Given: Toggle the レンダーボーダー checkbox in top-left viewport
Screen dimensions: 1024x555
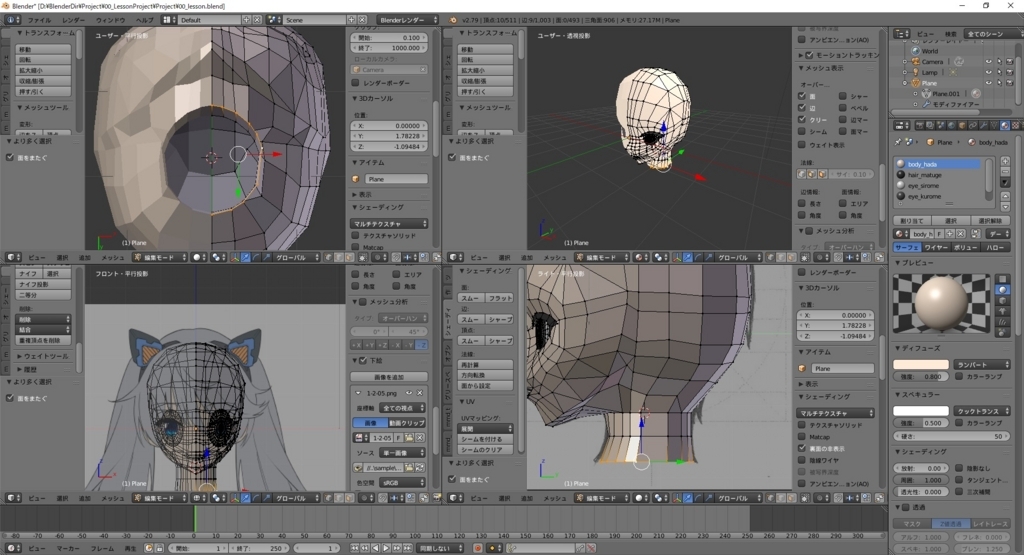Looking at the screenshot, I should point(356,83).
